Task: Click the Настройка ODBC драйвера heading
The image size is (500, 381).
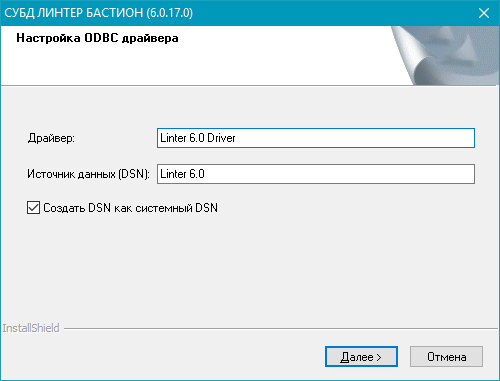Action: coord(97,38)
